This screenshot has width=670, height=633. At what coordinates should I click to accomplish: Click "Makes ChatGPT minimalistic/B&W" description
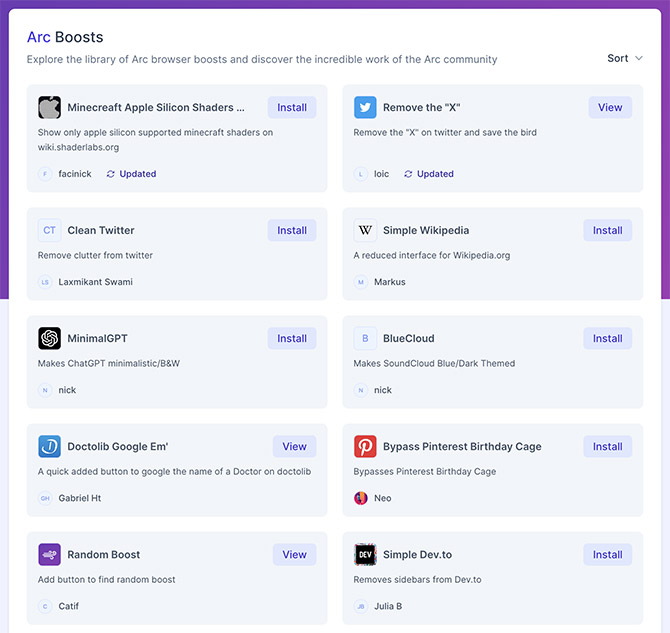(109, 364)
